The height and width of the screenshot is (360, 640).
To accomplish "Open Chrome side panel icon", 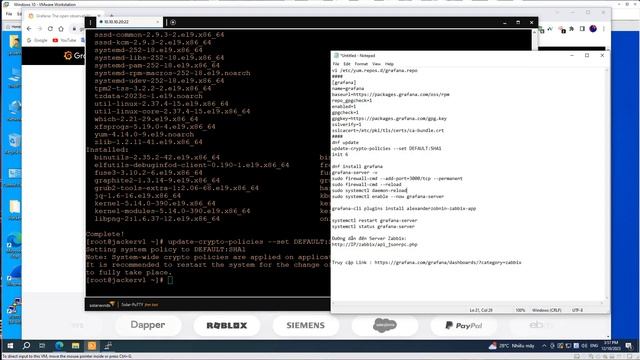I will click(x=582, y=29).
